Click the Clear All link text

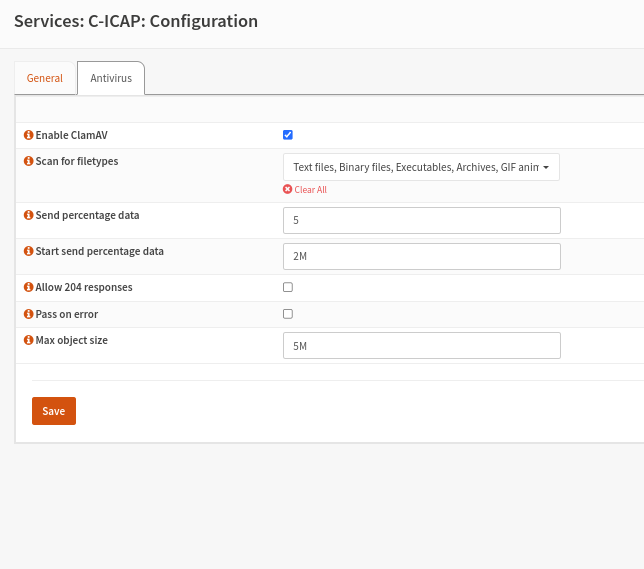[310, 189]
